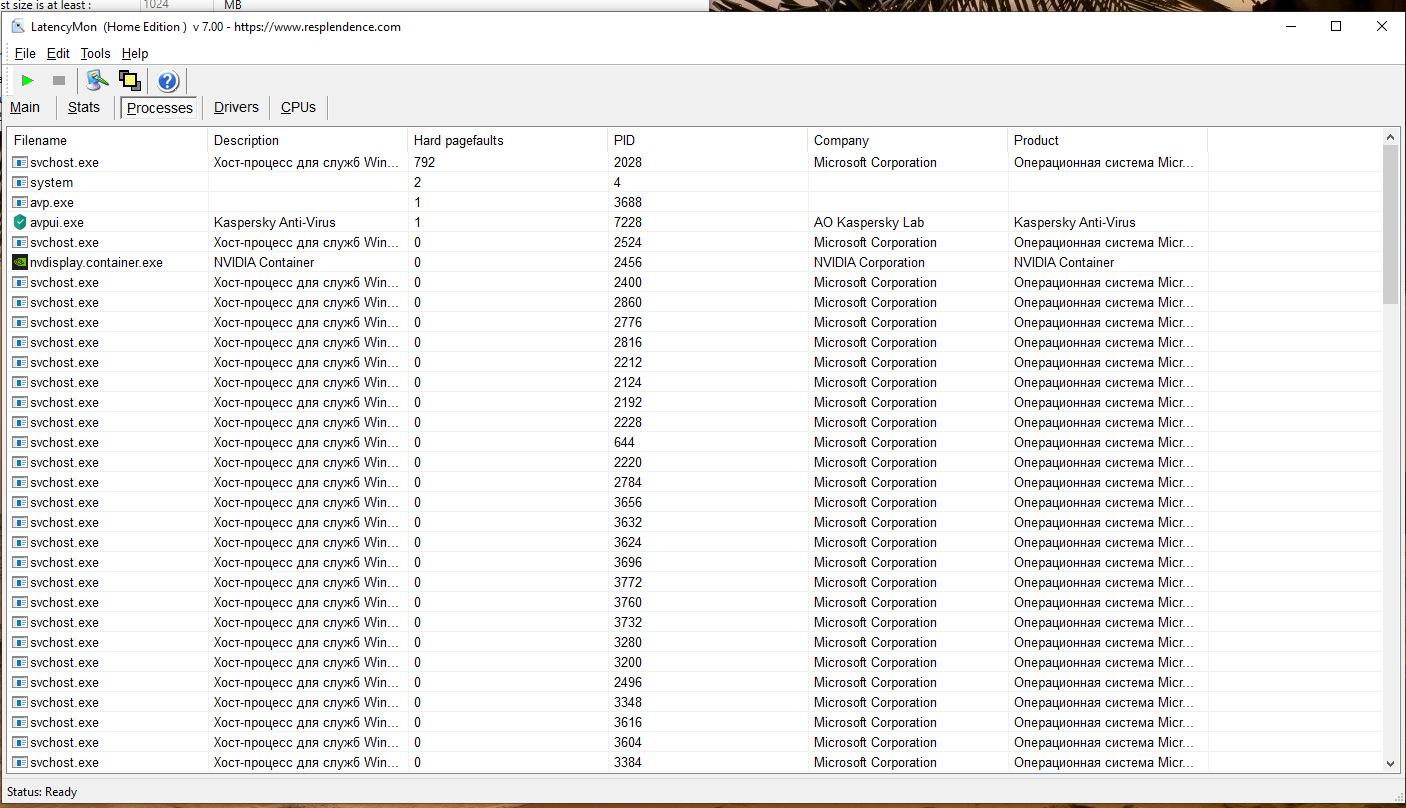This screenshot has height=808, width=1406.
Task: Click the icon of svchost.exe with PID 2028
Action: [x=20, y=162]
